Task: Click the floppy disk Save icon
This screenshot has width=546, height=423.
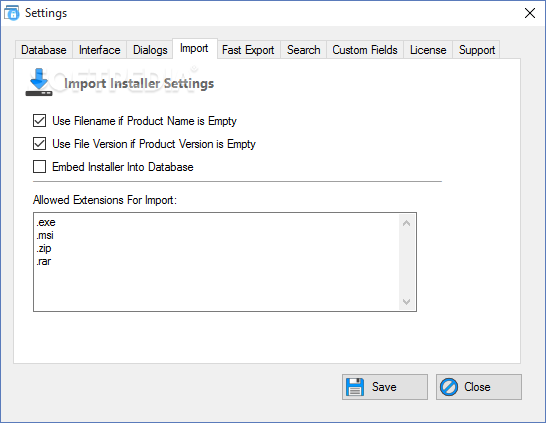Action: click(355, 387)
